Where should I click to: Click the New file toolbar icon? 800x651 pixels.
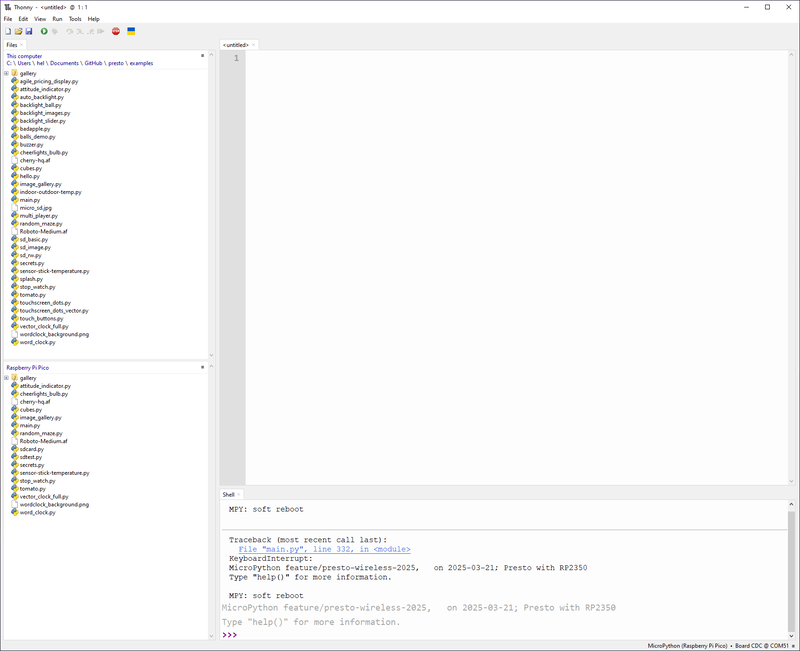tap(8, 31)
